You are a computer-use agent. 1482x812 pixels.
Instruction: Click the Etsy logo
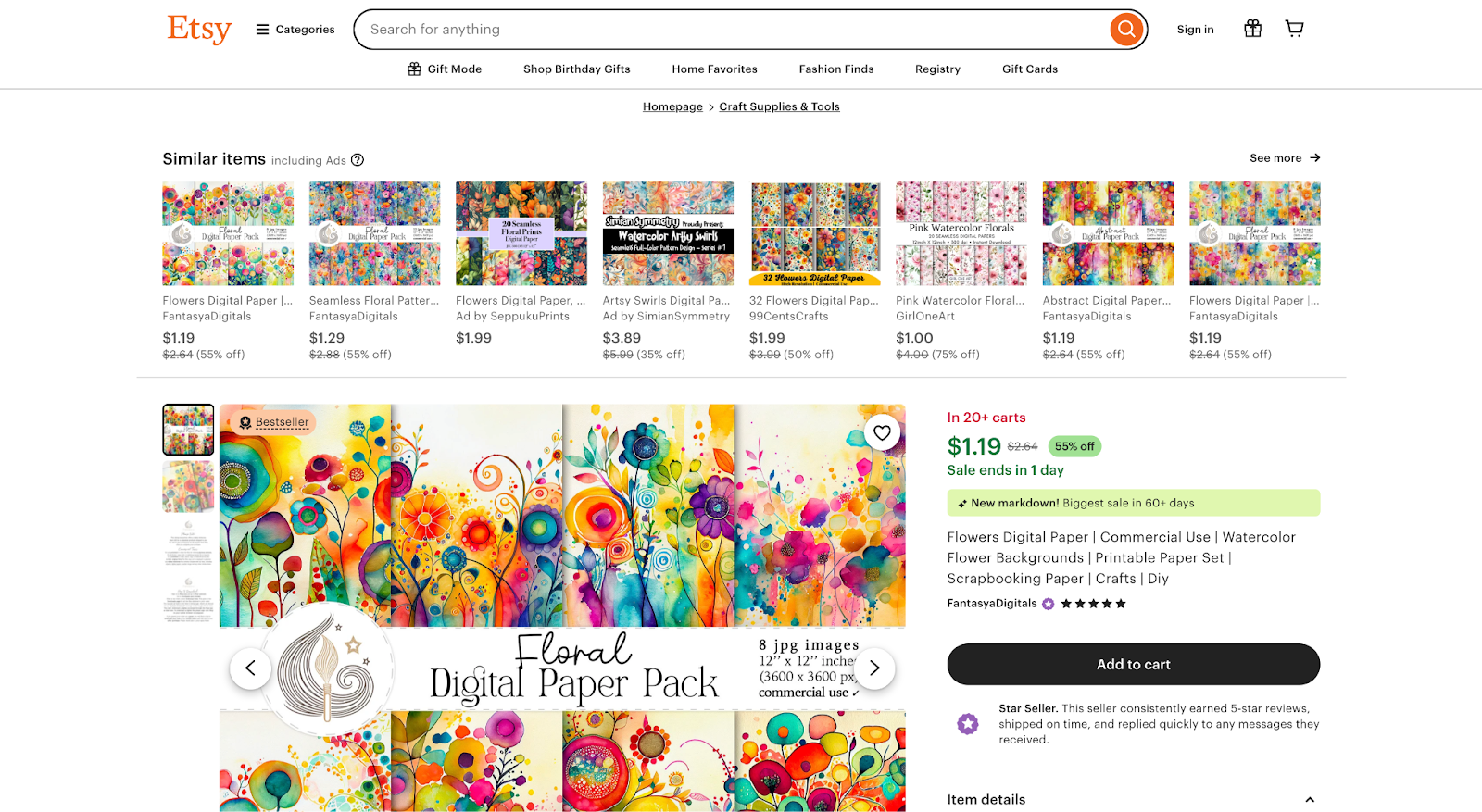(199, 29)
